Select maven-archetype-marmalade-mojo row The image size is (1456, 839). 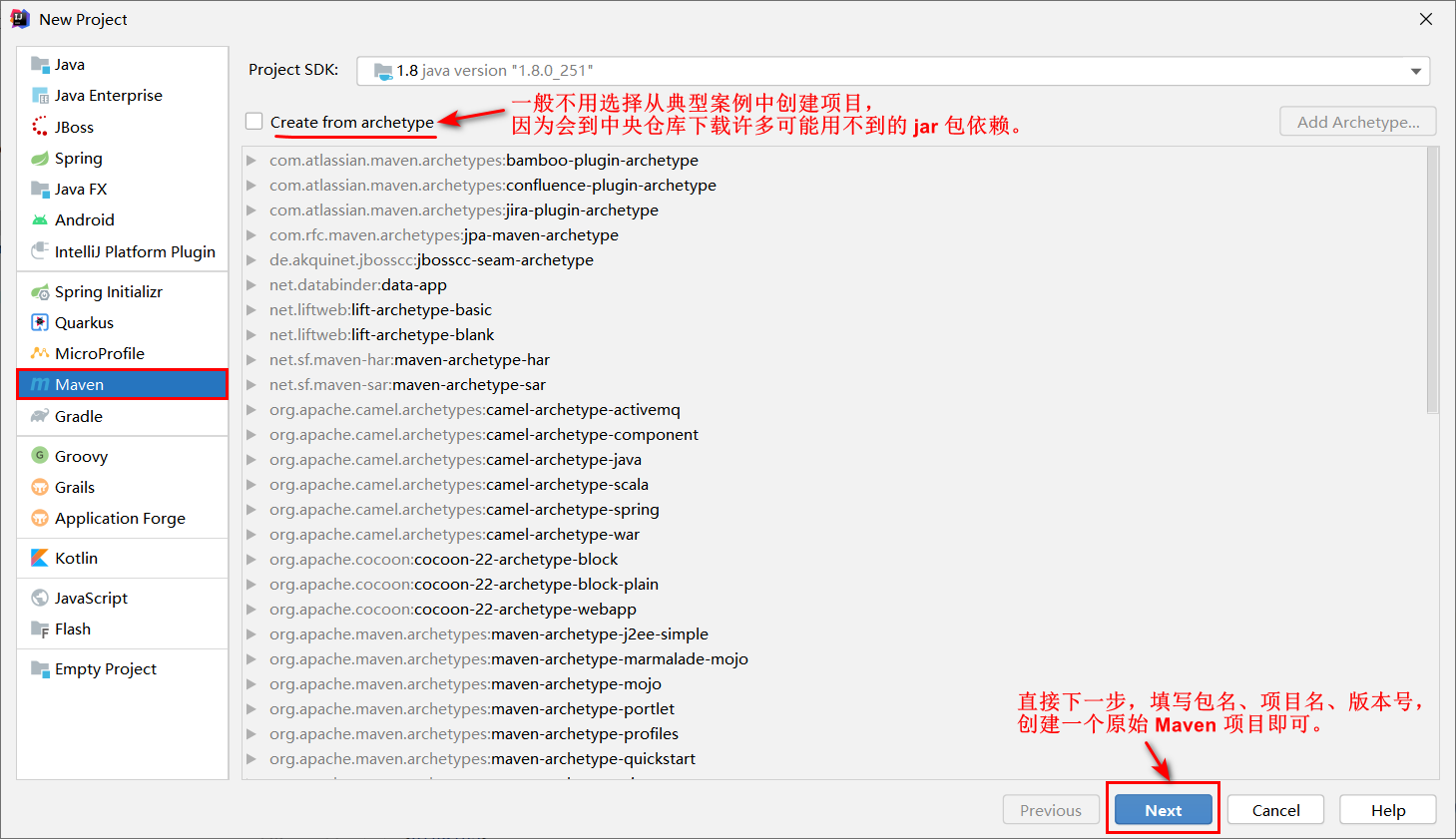pyautogui.click(x=834, y=658)
